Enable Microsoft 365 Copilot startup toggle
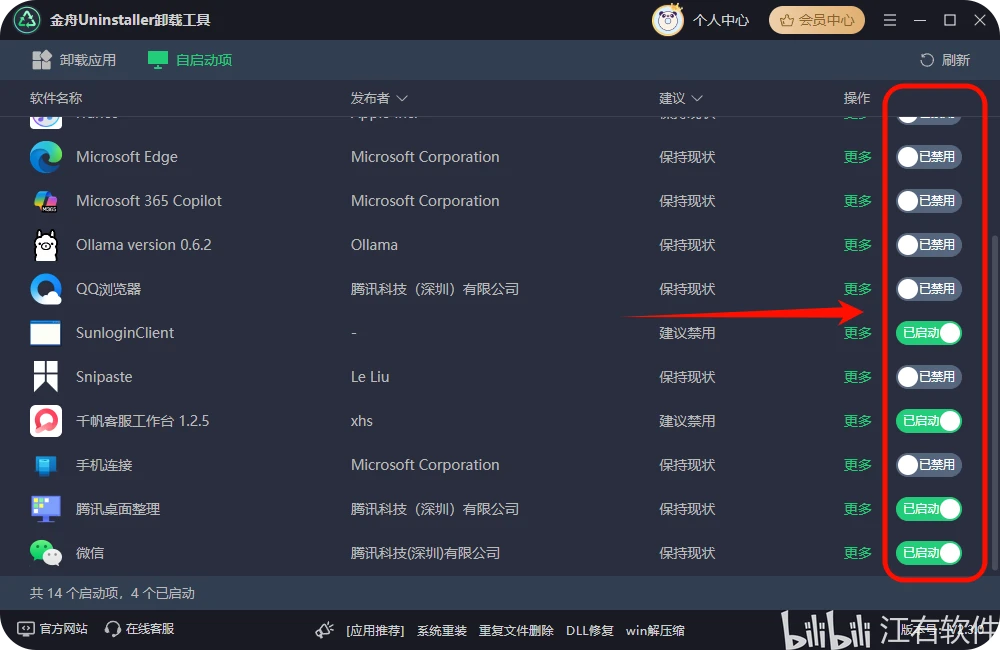The image size is (1000, 650). (929, 201)
